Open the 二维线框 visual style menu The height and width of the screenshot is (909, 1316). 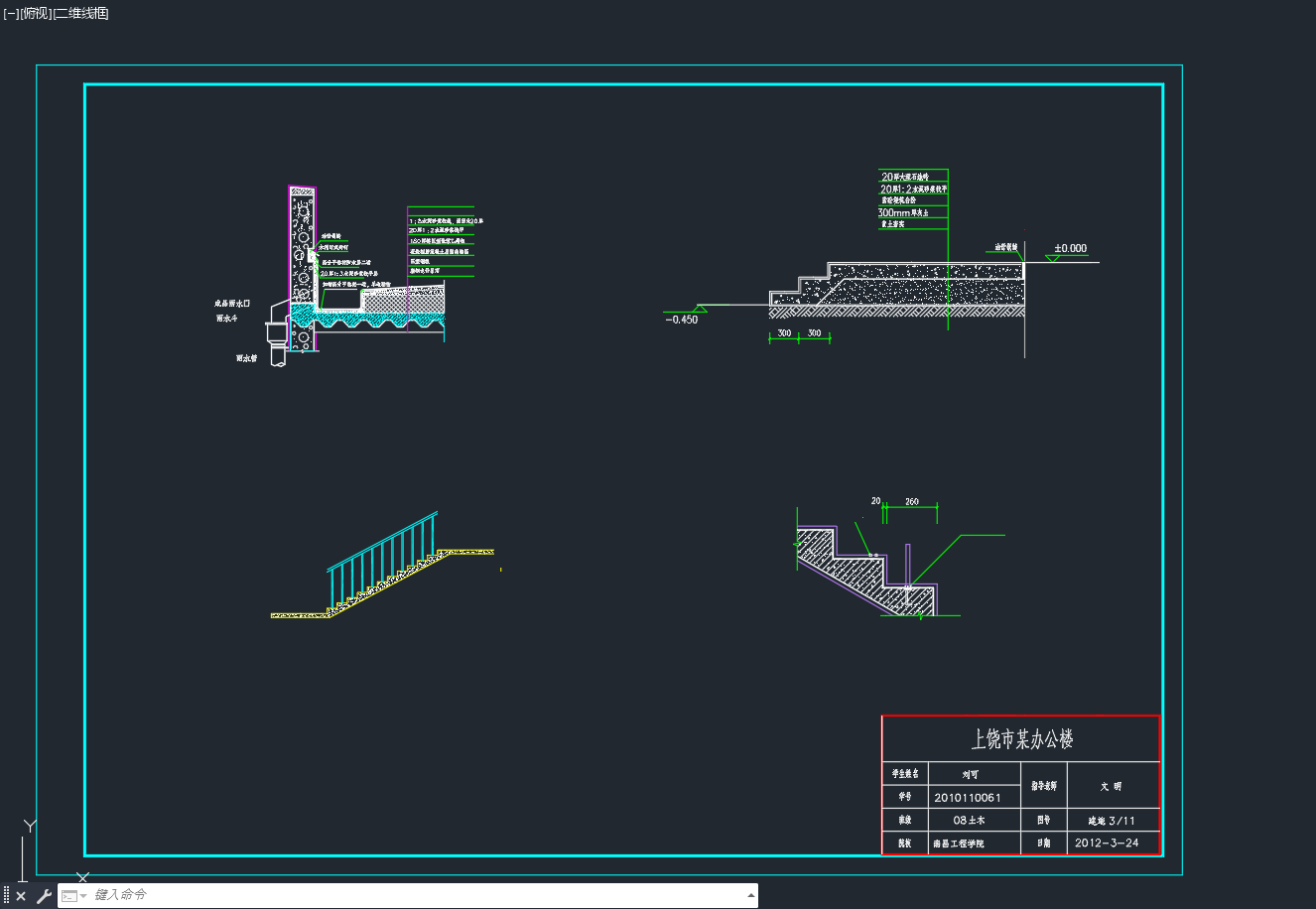coord(80,13)
